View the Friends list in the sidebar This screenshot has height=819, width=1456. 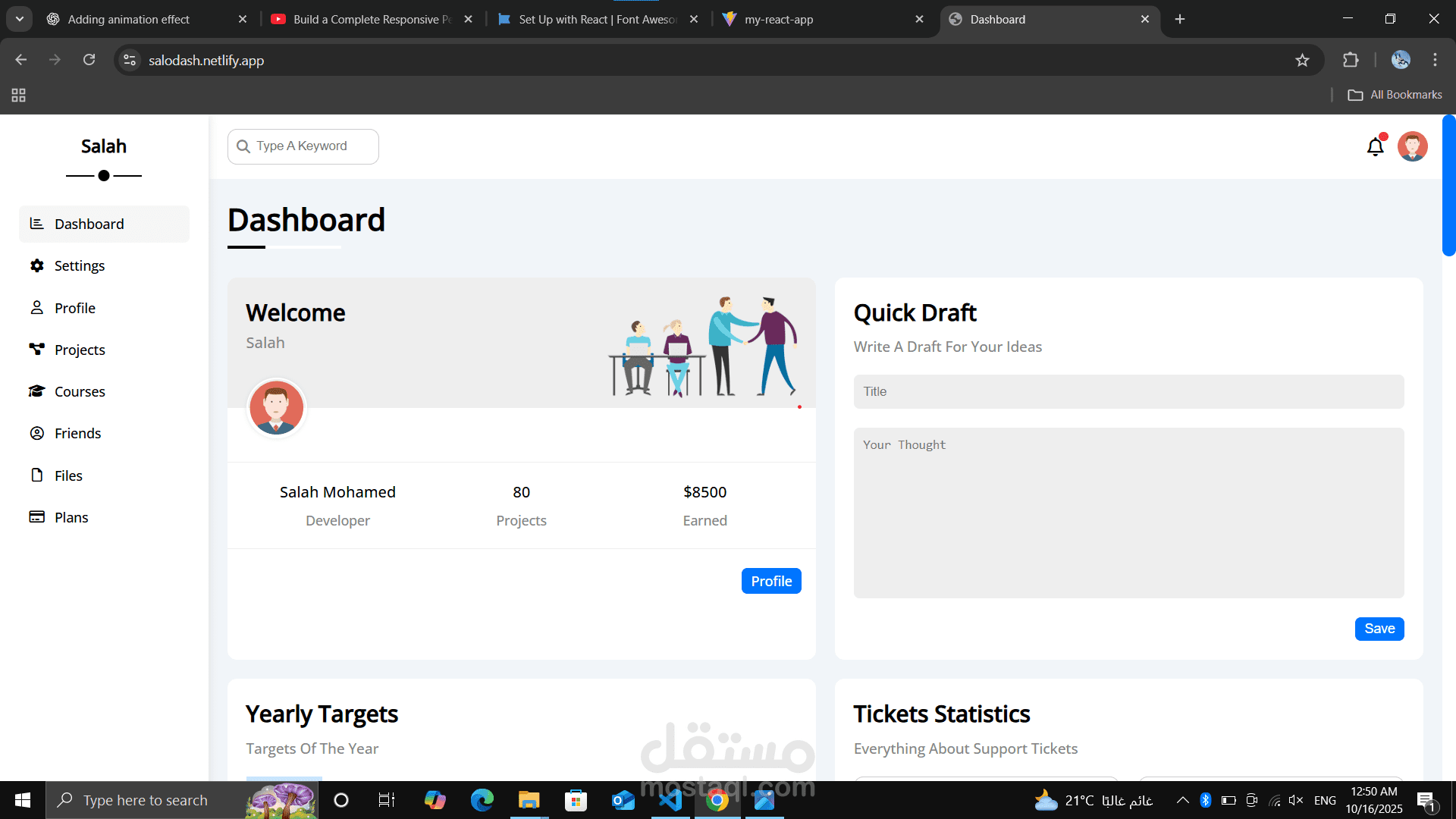pyautogui.click(x=77, y=433)
